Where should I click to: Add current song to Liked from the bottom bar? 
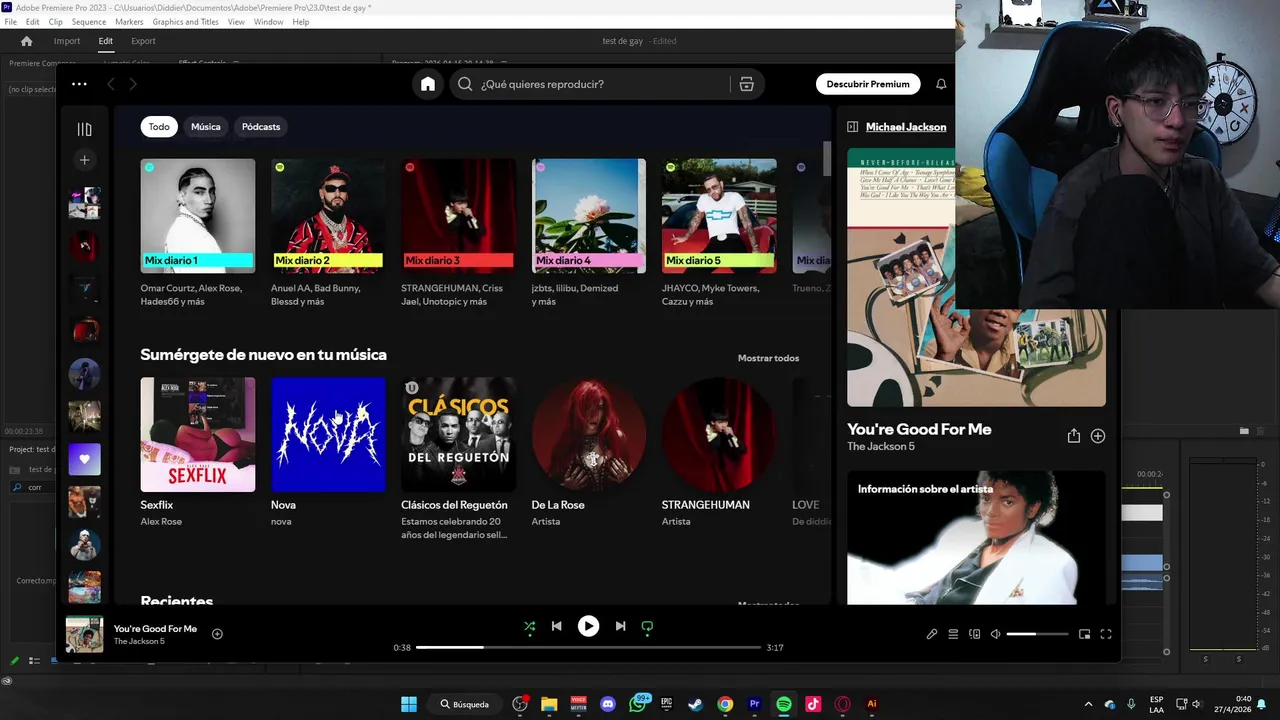coord(217,634)
